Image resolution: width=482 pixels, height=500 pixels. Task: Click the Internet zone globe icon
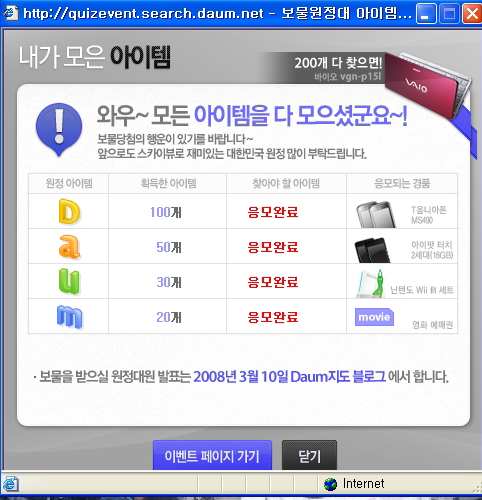(x=330, y=484)
